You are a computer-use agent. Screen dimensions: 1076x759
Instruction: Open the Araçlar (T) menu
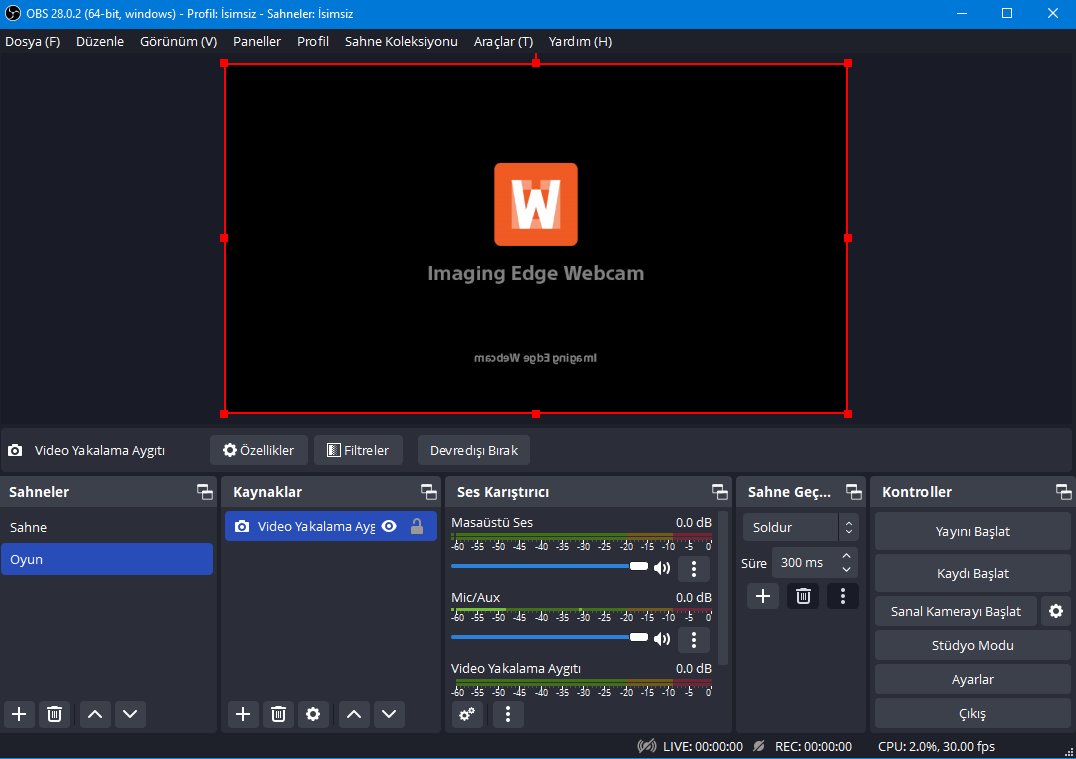click(503, 41)
